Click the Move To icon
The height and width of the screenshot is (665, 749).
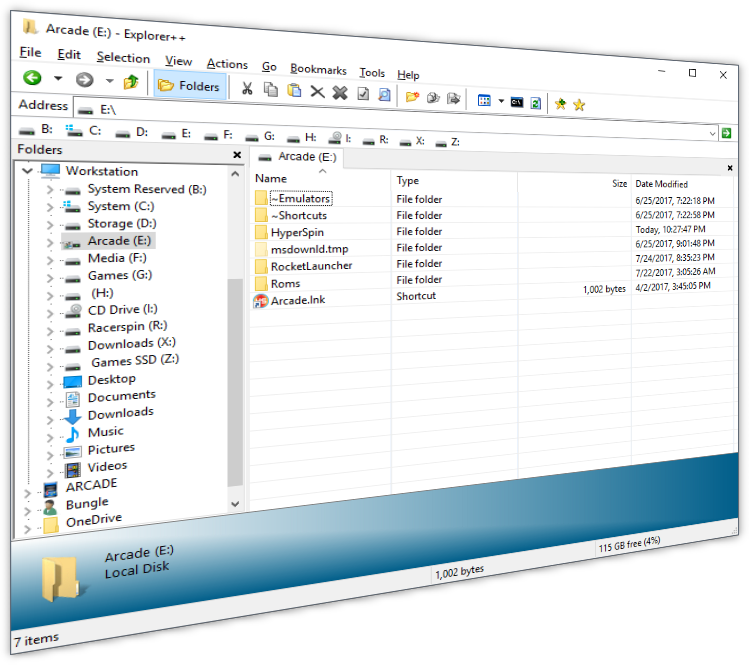click(x=453, y=99)
